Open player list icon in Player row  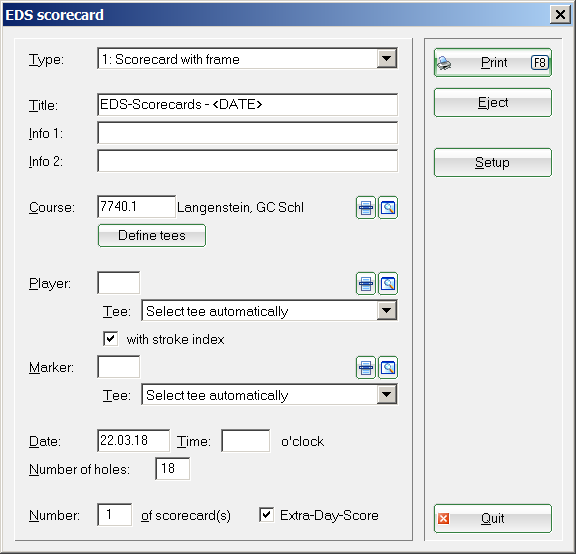(366, 284)
